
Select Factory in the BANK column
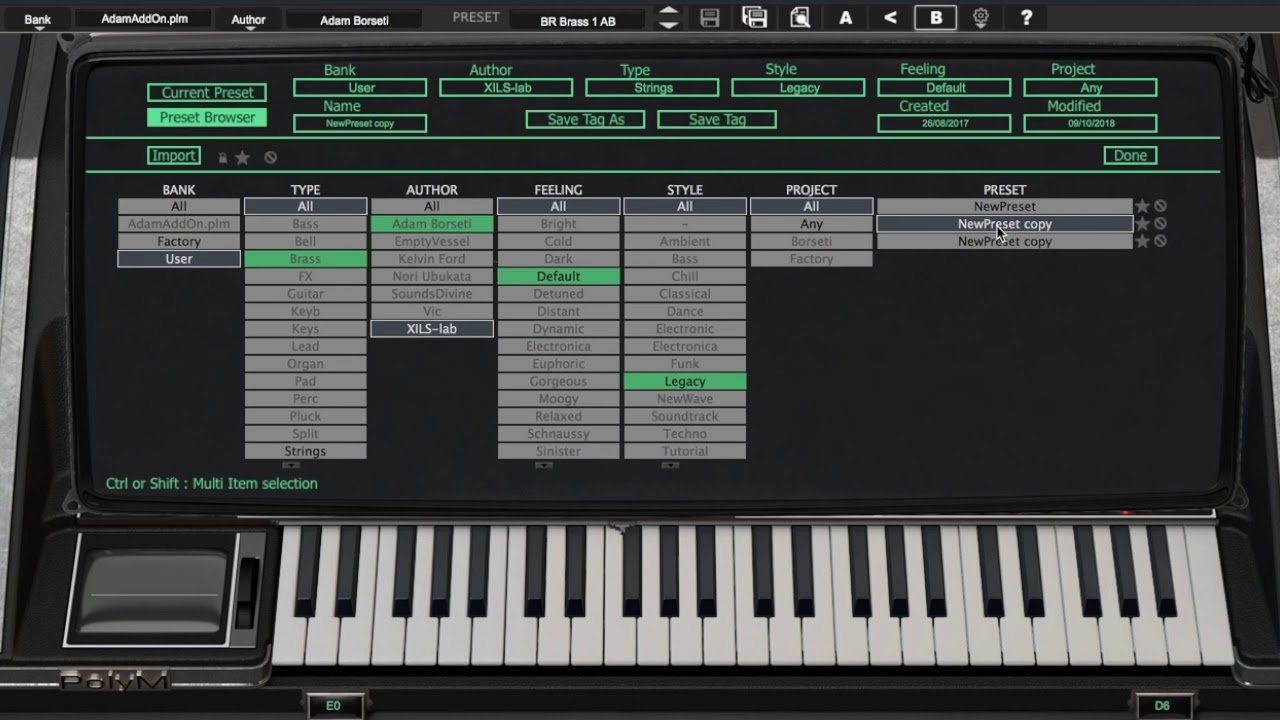(x=179, y=241)
